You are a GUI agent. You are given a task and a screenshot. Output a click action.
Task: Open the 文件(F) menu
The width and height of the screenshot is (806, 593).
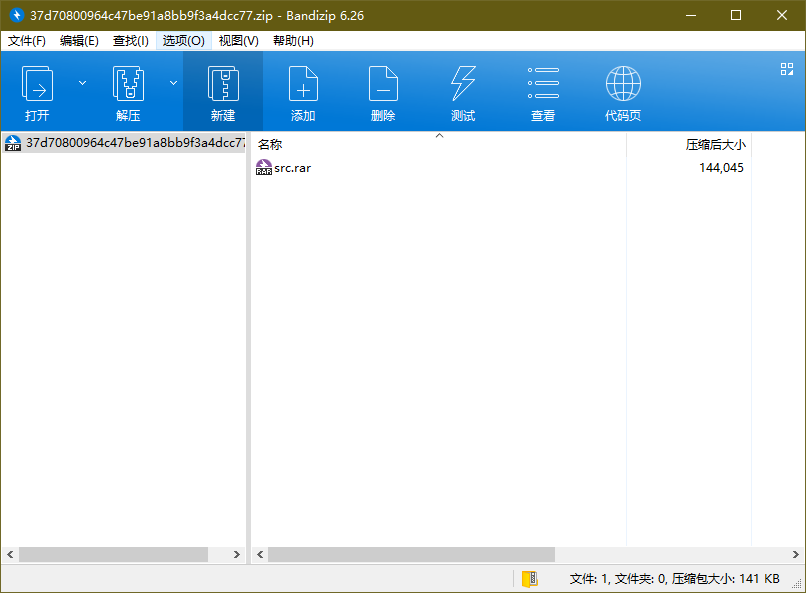pyautogui.click(x=27, y=41)
